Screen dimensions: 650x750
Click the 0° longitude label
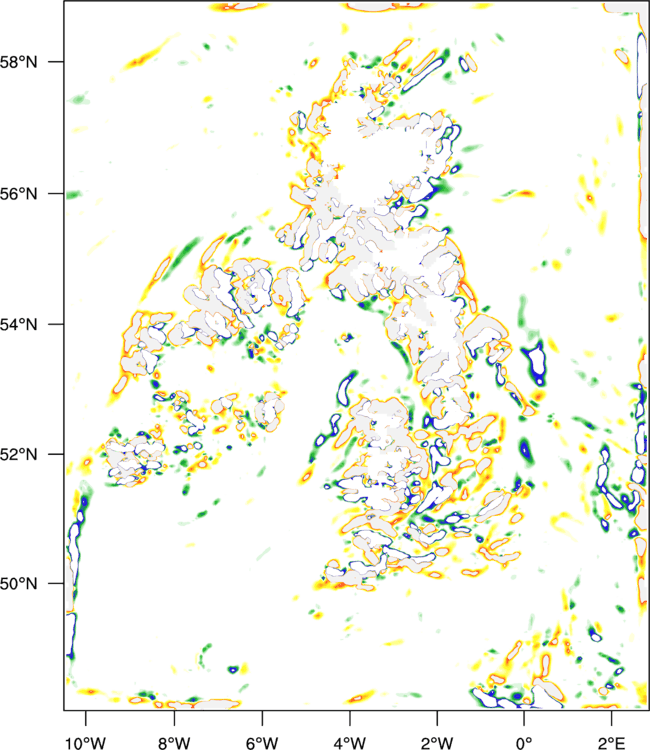(x=524, y=742)
